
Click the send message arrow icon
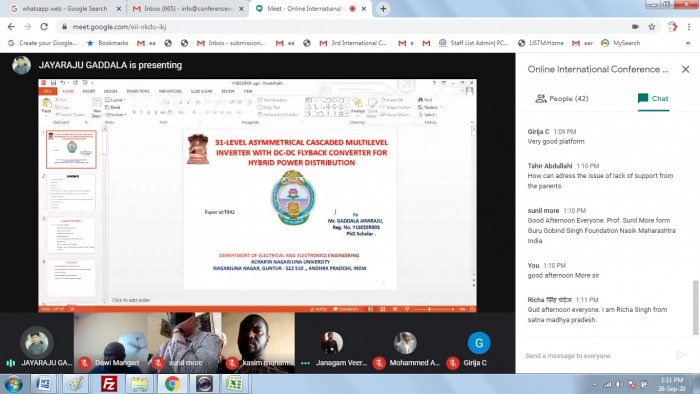click(680, 355)
